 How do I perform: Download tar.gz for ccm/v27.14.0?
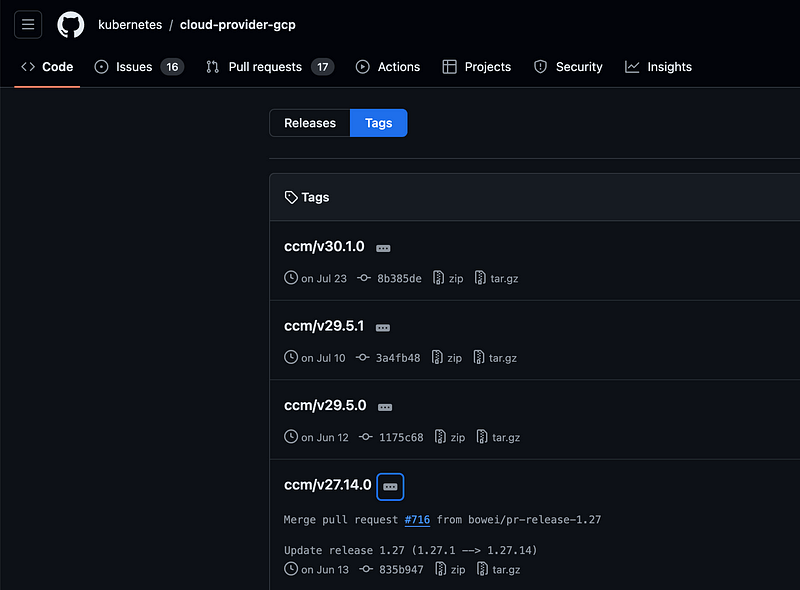498,570
